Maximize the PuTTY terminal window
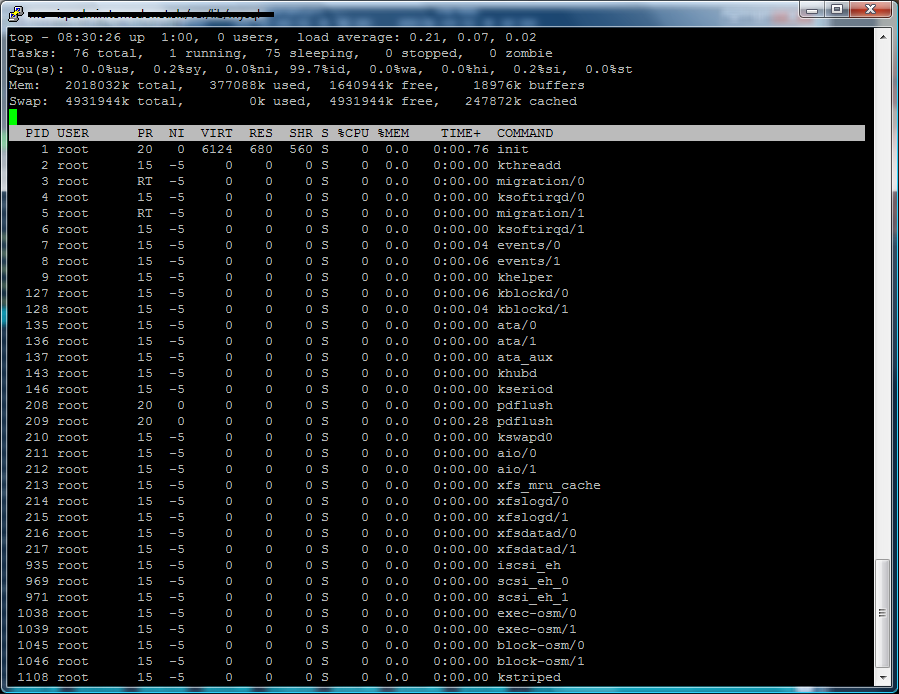Viewport: 899px width, 694px height. pyautogui.click(x=837, y=9)
